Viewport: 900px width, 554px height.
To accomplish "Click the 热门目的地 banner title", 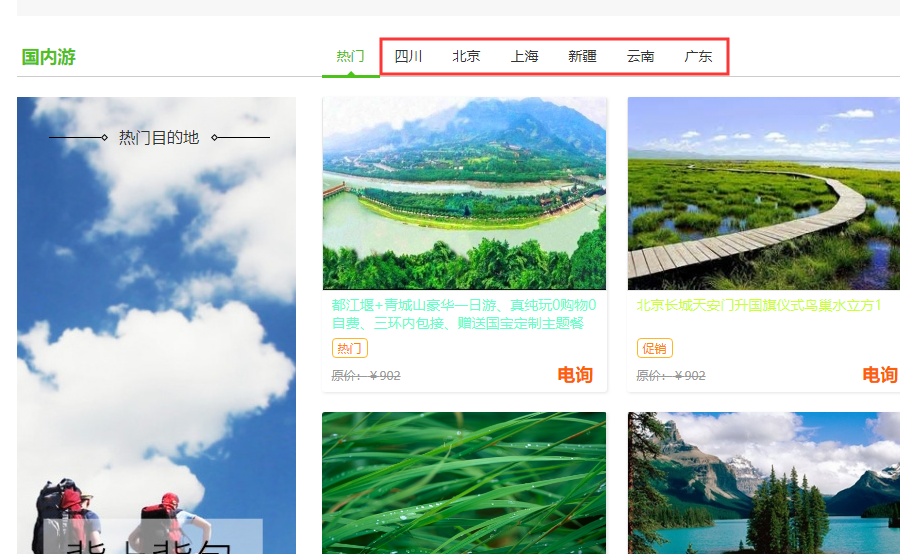I will tap(159, 137).
